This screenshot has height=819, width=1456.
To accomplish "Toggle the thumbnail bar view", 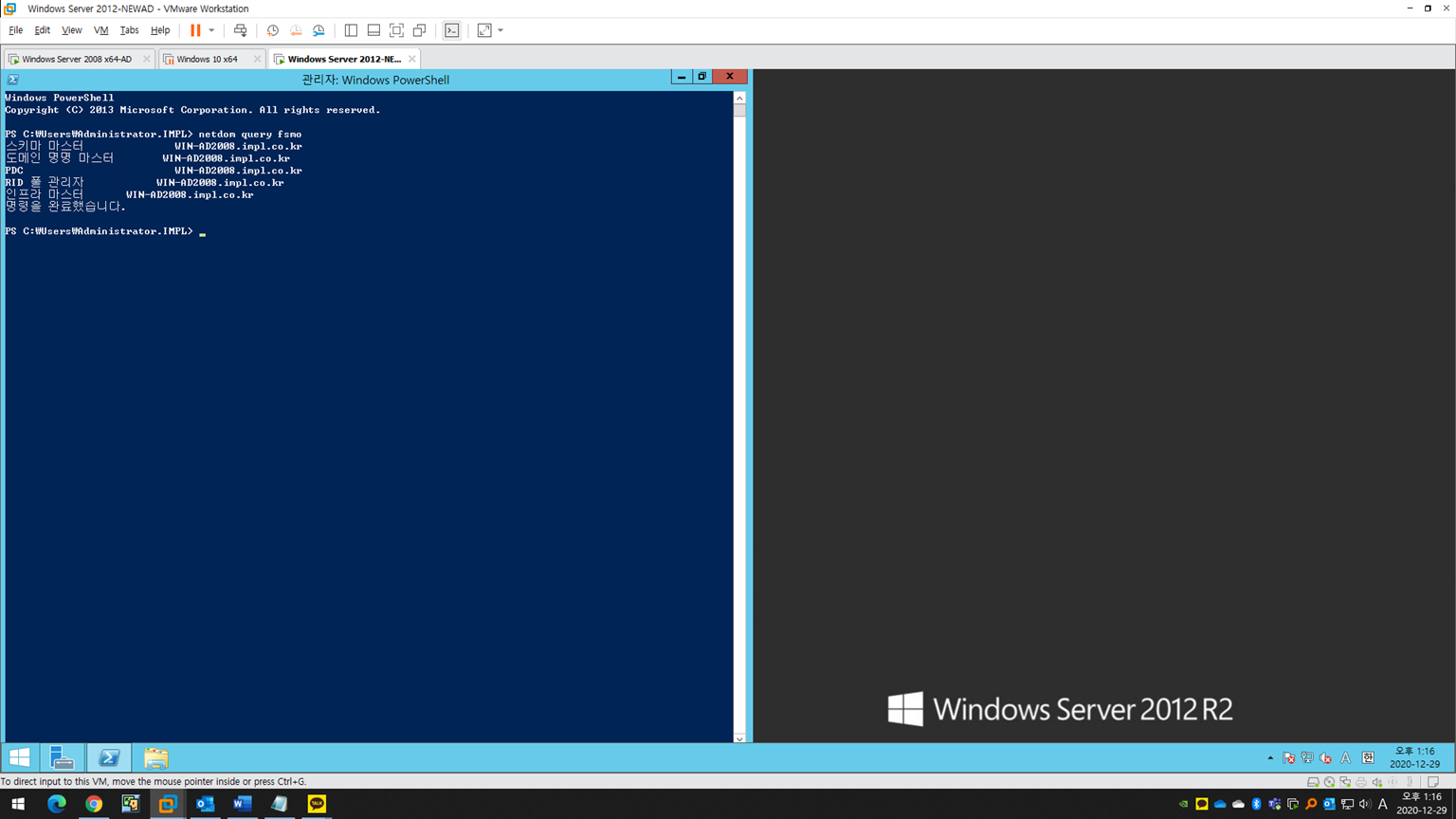I will [373, 30].
